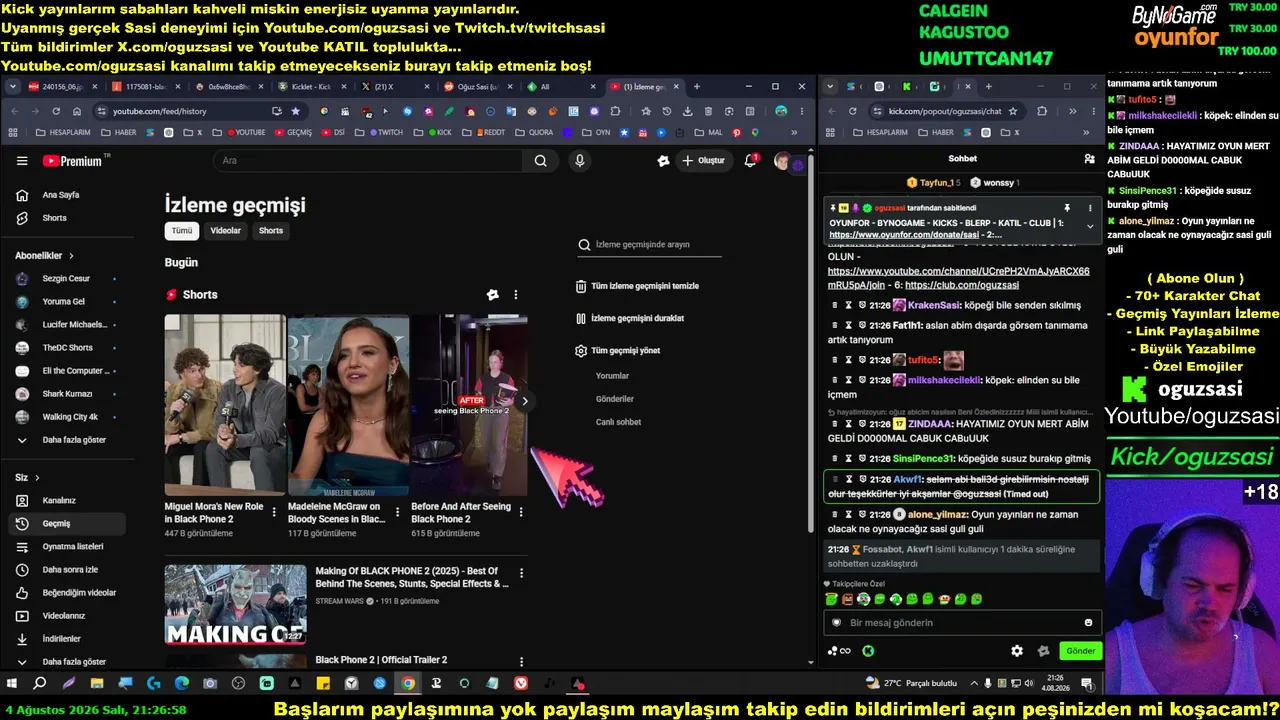The width and height of the screenshot is (1280, 720).
Task: Open Tüm geçmişi yönet settings
Action: point(618,351)
